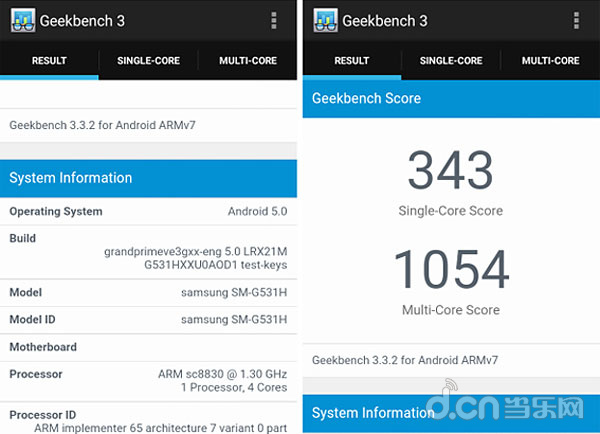600x434 pixels.
Task: Switch to MULTI-CORE tab in right screen
Action: coord(551,60)
